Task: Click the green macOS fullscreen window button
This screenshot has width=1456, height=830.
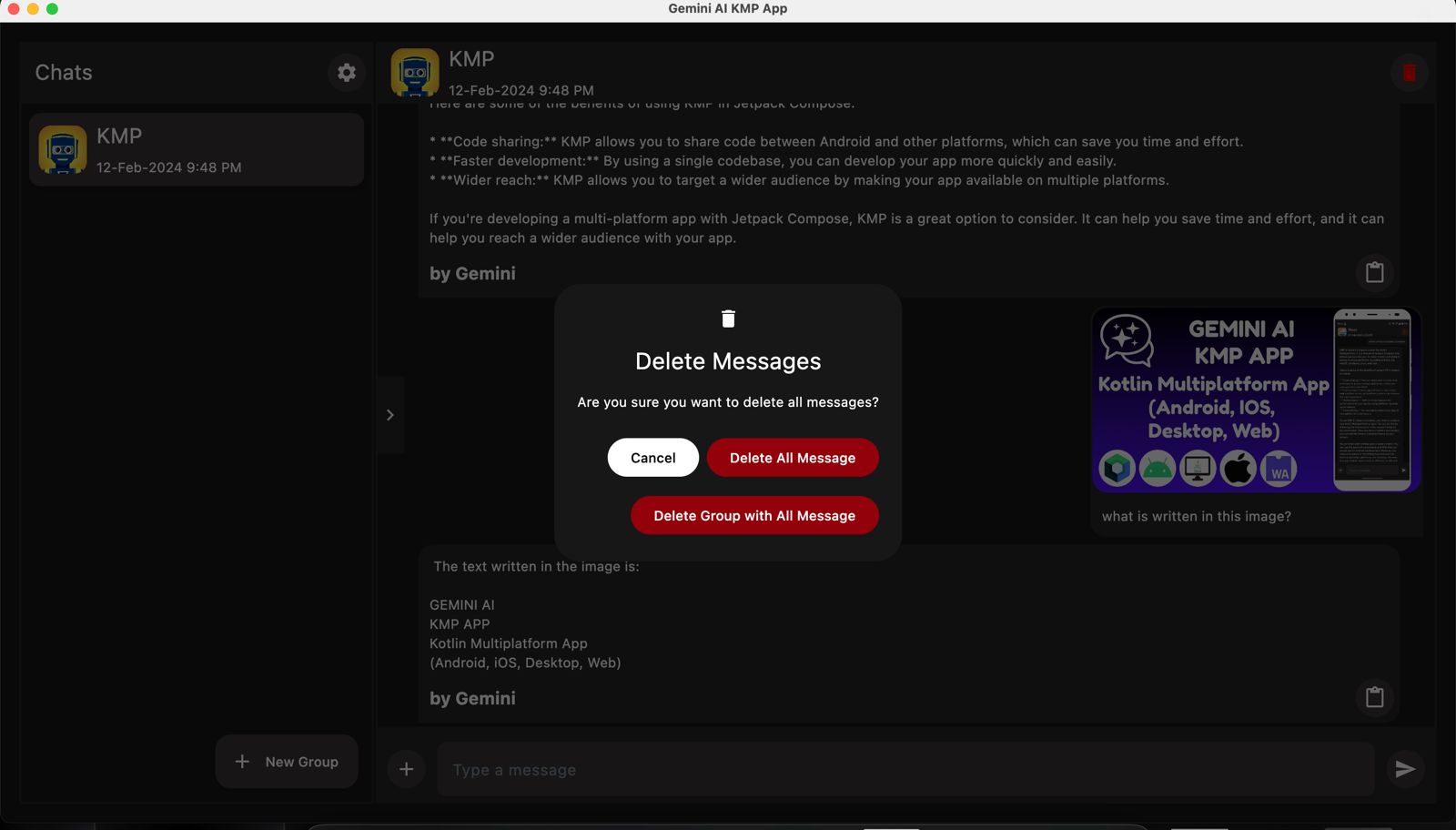Action: pos(52,8)
